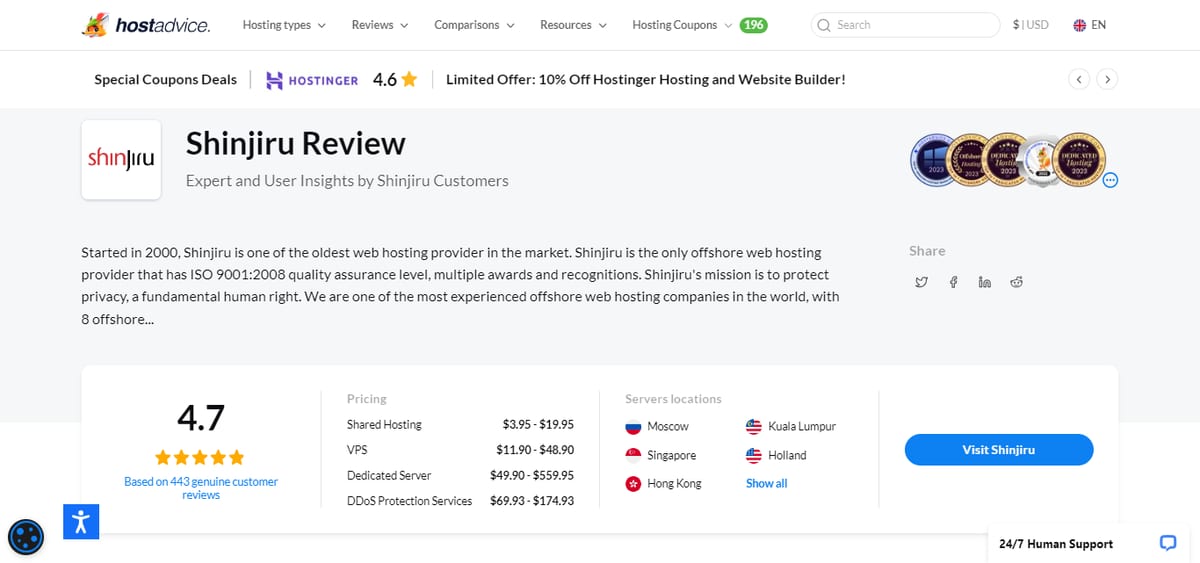
Task: Click the Hostinger logo
Action: click(312, 80)
